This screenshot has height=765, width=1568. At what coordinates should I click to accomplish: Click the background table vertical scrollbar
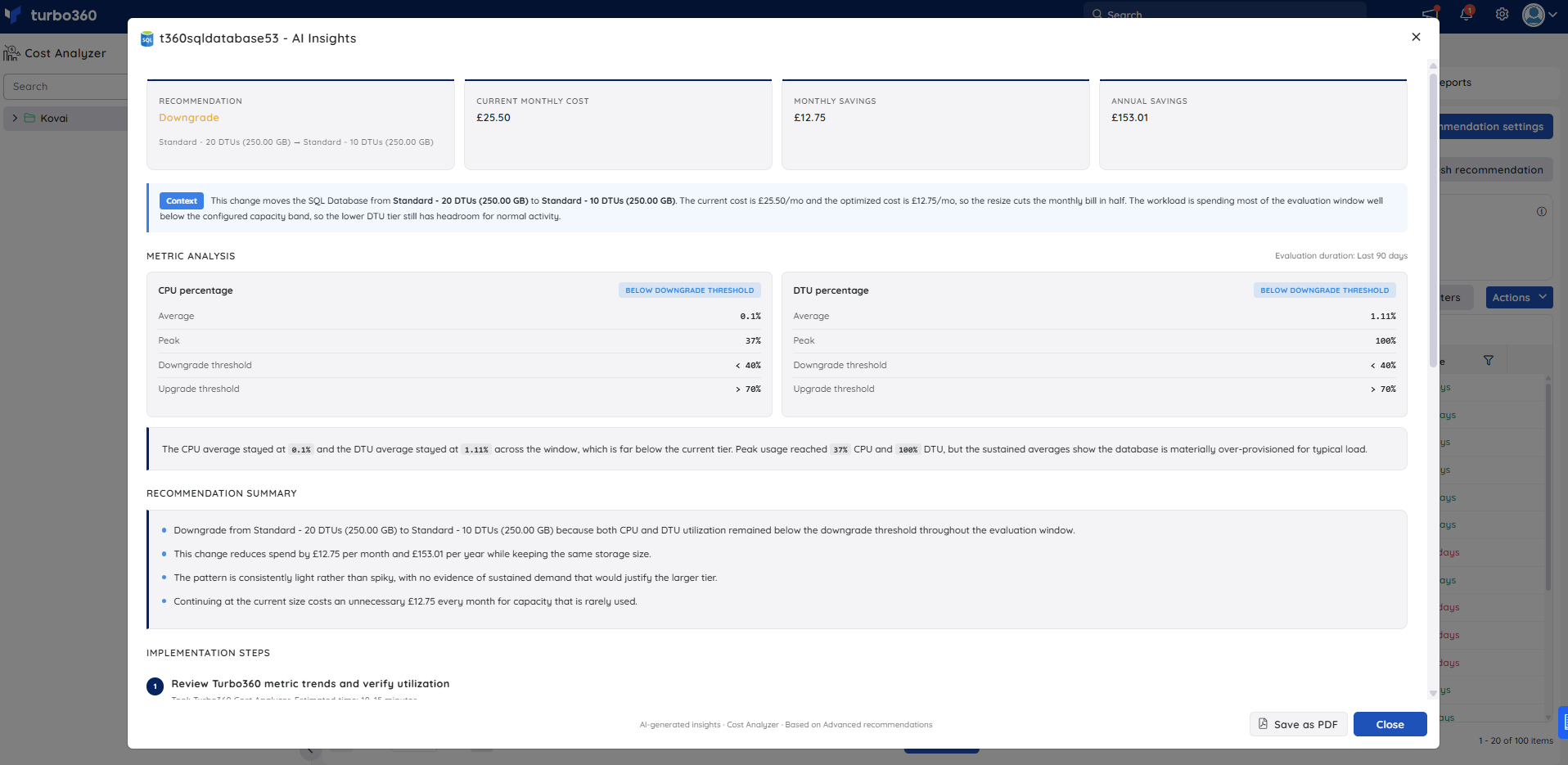pyautogui.click(x=1548, y=487)
